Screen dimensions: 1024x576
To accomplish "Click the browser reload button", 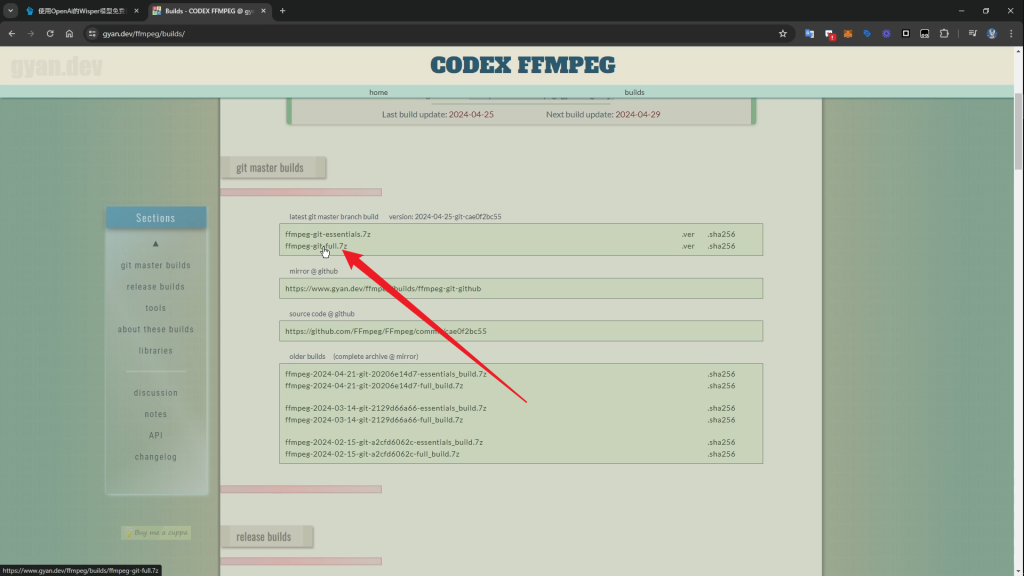I will [x=50, y=33].
